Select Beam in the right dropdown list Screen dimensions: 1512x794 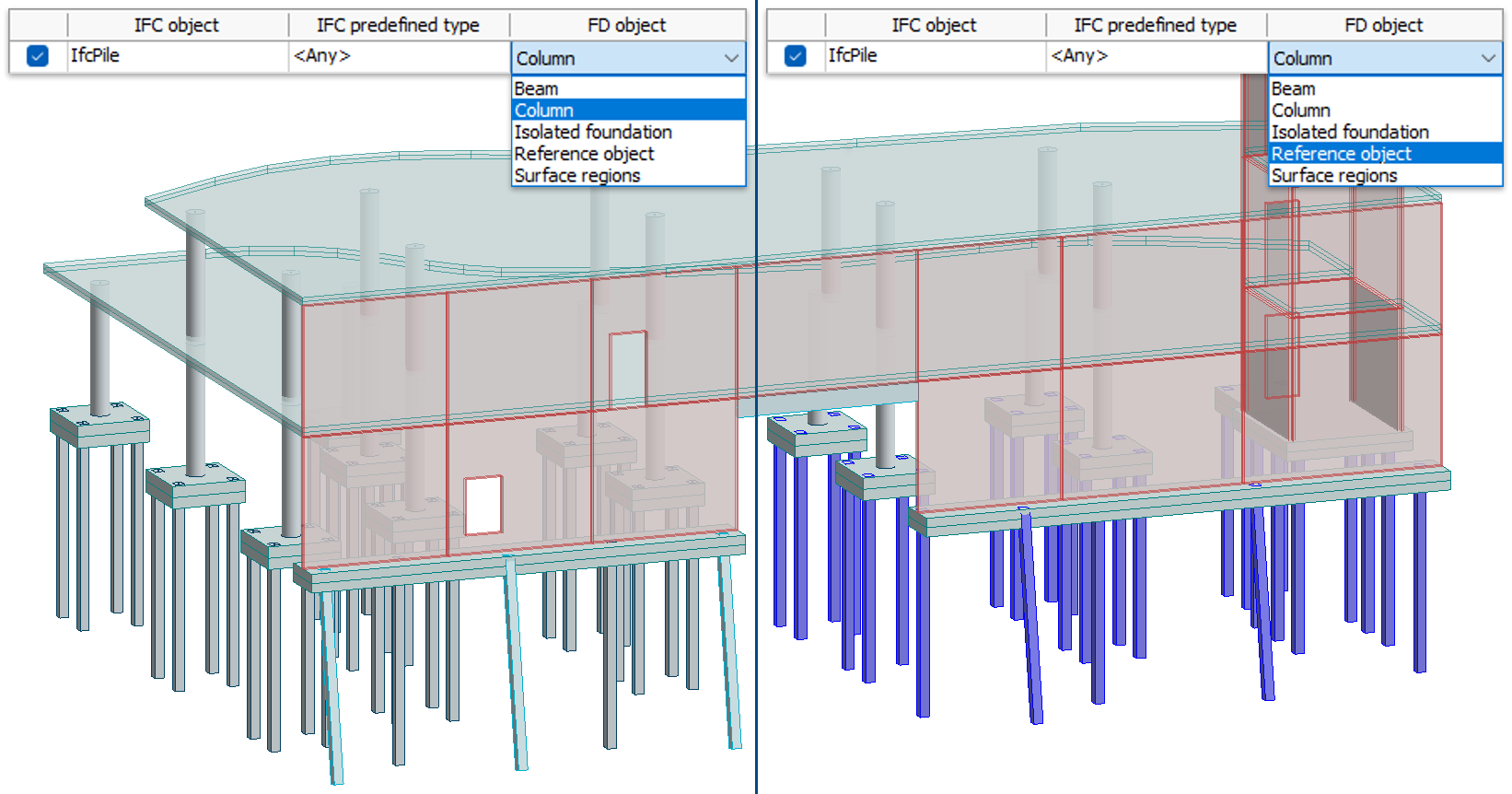point(1293,88)
